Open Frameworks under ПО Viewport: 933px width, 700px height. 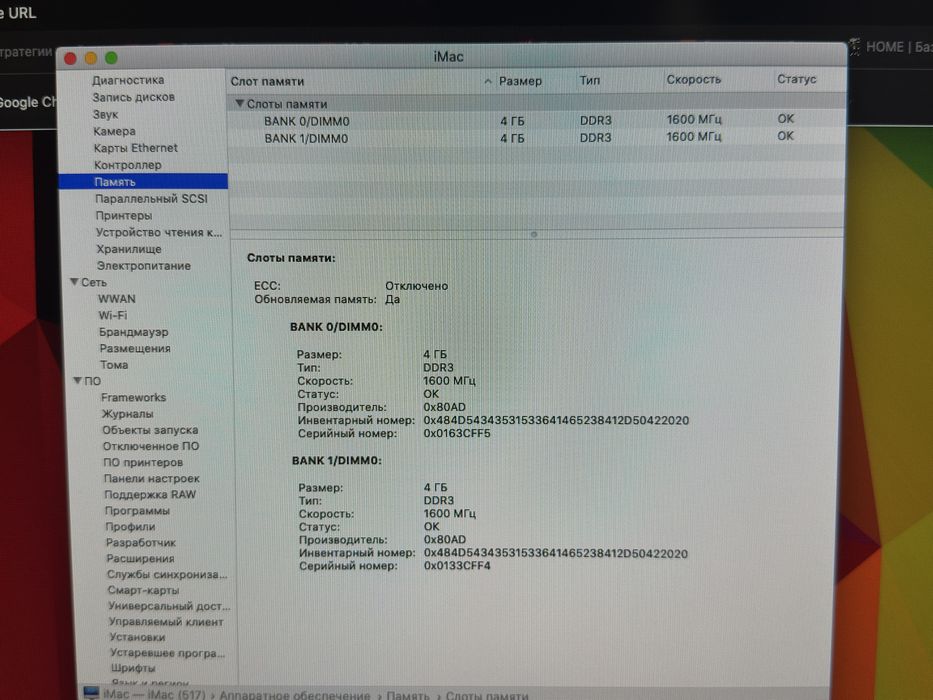(133, 397)
